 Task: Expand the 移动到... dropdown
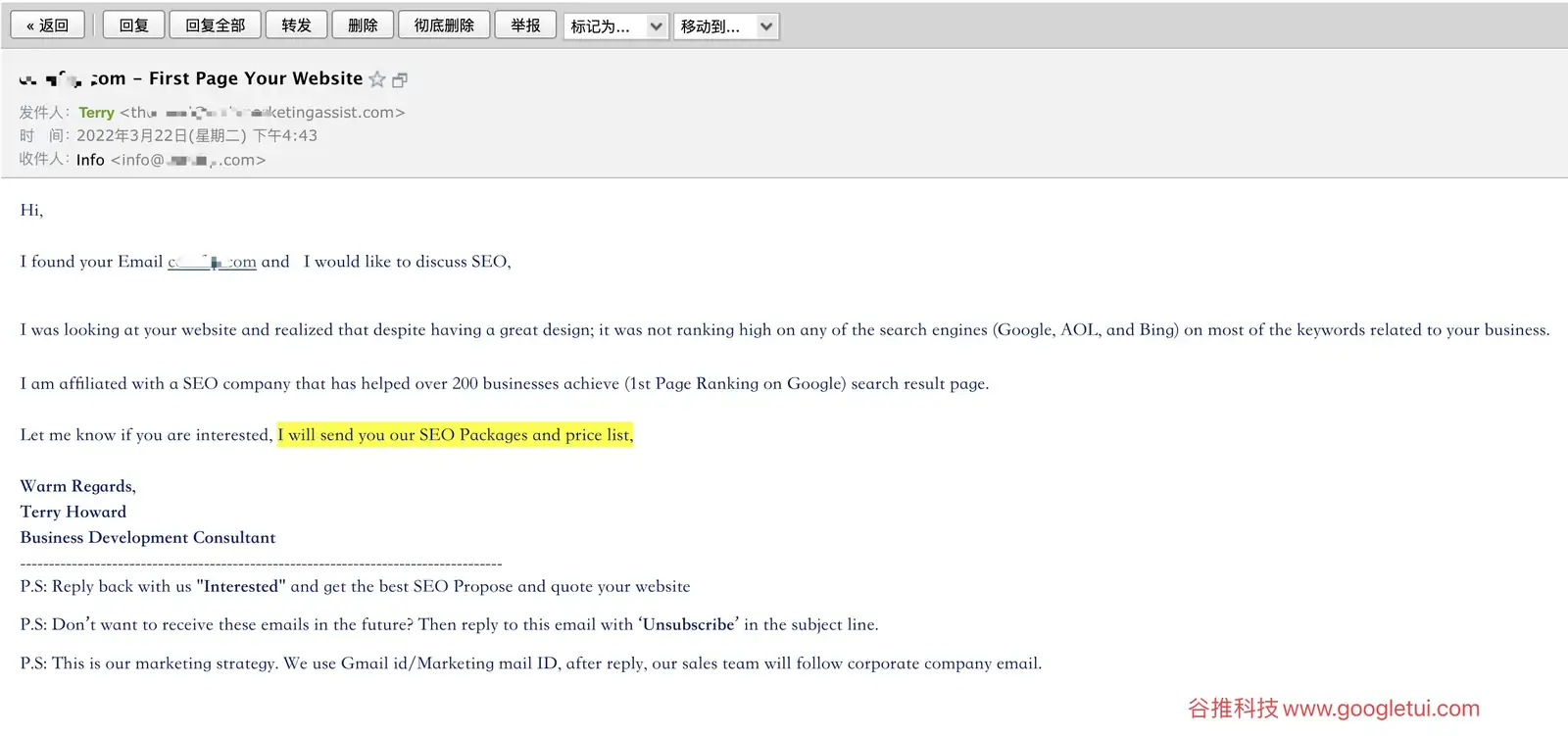[x=726, y=26]
